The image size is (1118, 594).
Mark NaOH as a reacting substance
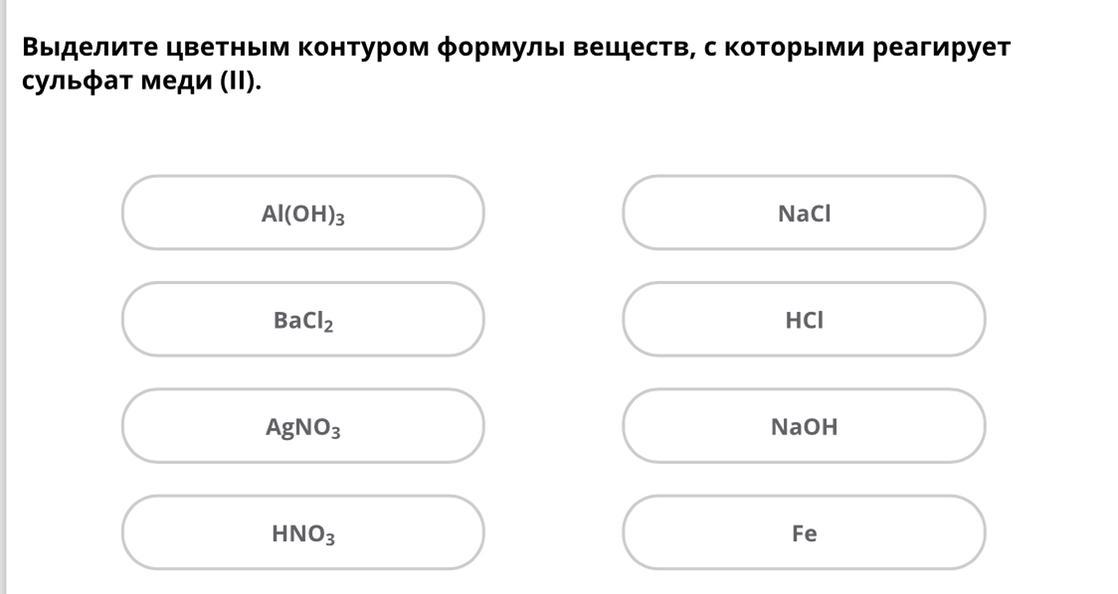tap(804, 426)
